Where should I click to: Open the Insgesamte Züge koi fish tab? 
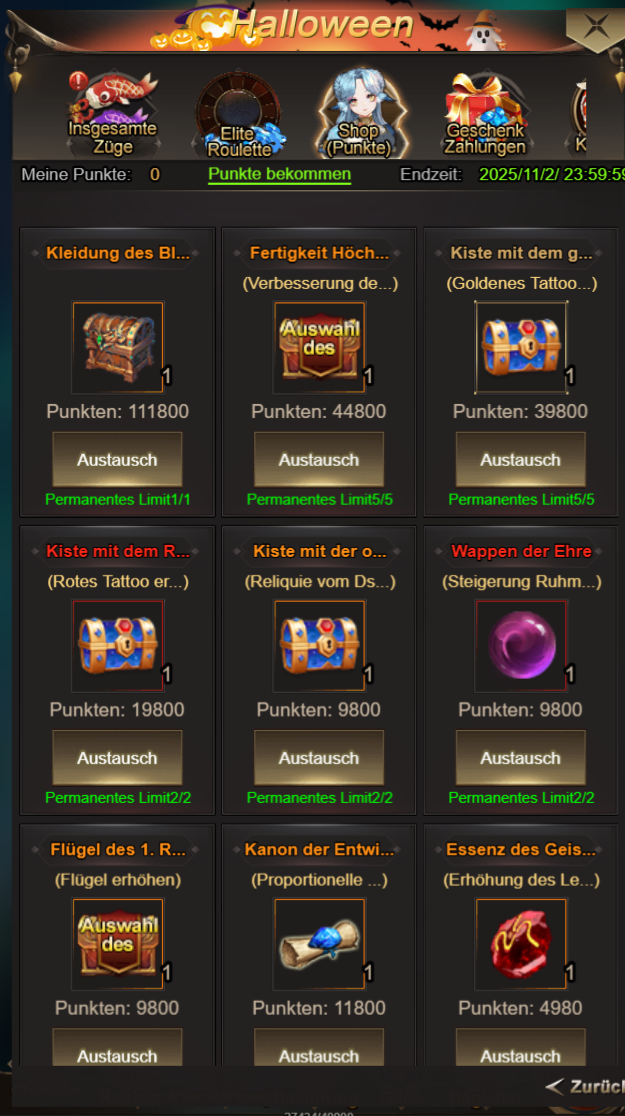tap(112, 114)
